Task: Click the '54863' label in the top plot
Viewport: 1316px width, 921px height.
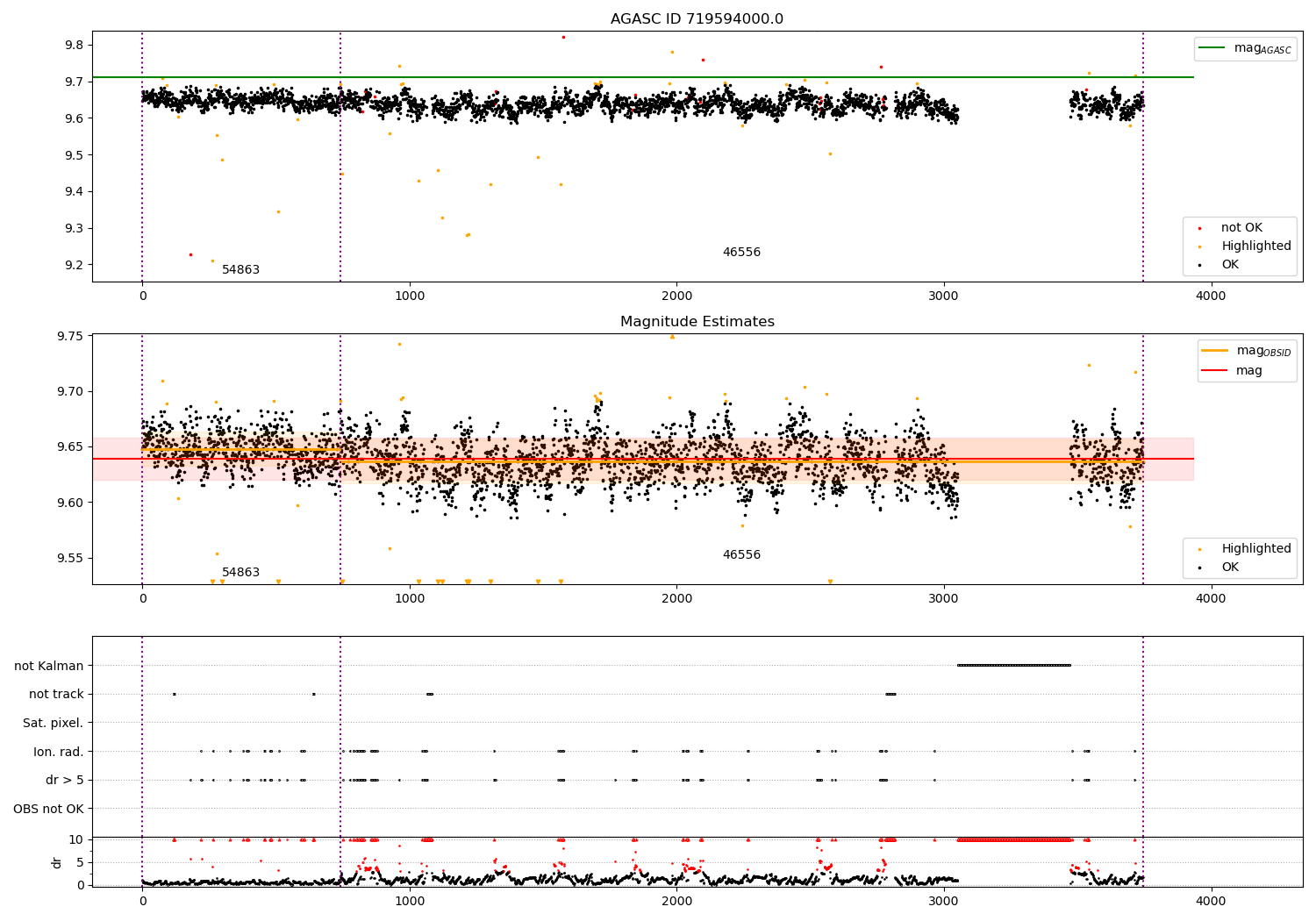Action: pos(240,270)
